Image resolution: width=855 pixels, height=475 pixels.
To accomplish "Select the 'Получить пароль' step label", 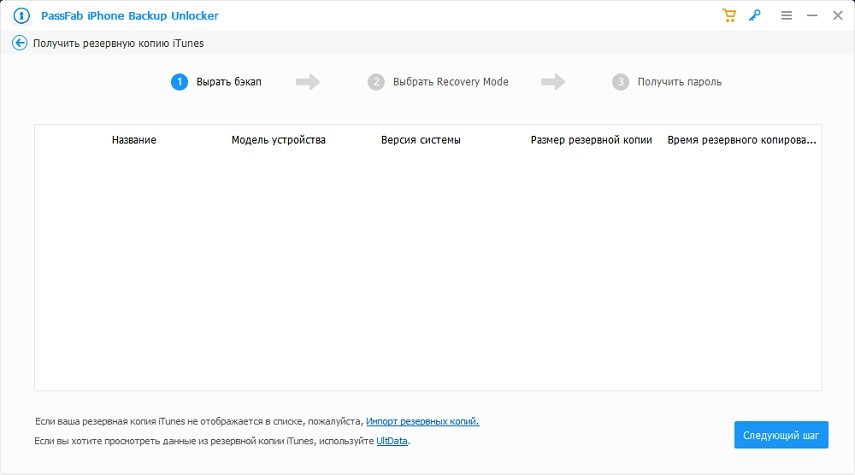I will coord(679,82).
